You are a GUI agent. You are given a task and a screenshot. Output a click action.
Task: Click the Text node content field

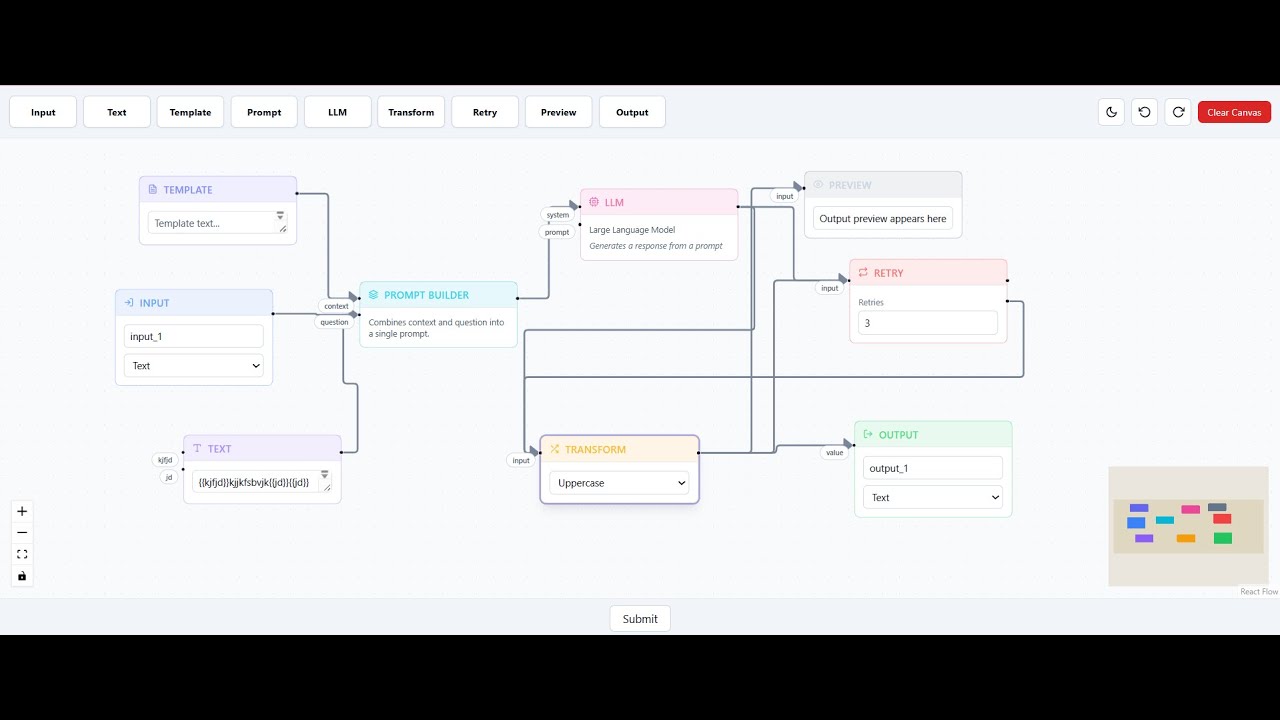pos(262,481)
